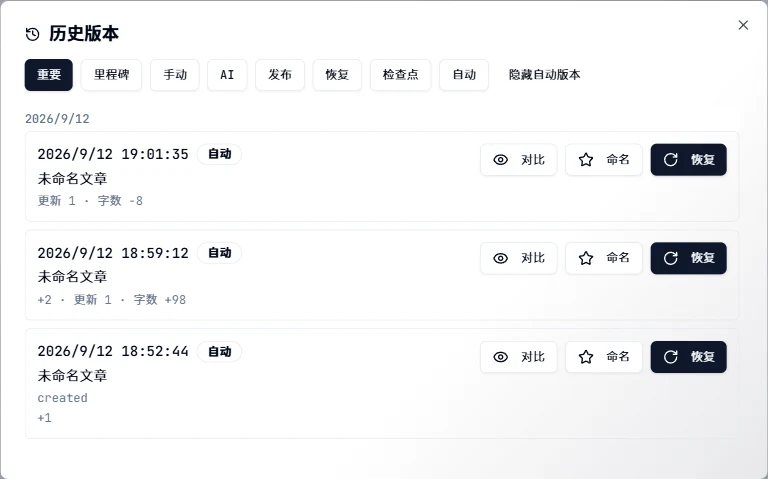Switch to the 里程碑 filter
The height and width of the screenshot is (479, 768).
point(111,75)
